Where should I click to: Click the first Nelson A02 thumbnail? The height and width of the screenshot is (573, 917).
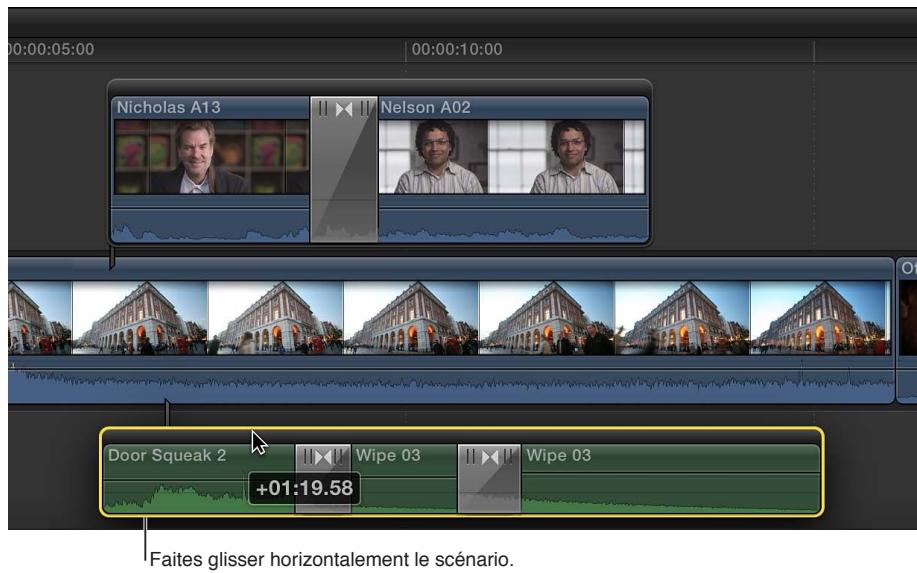[433, 157]
